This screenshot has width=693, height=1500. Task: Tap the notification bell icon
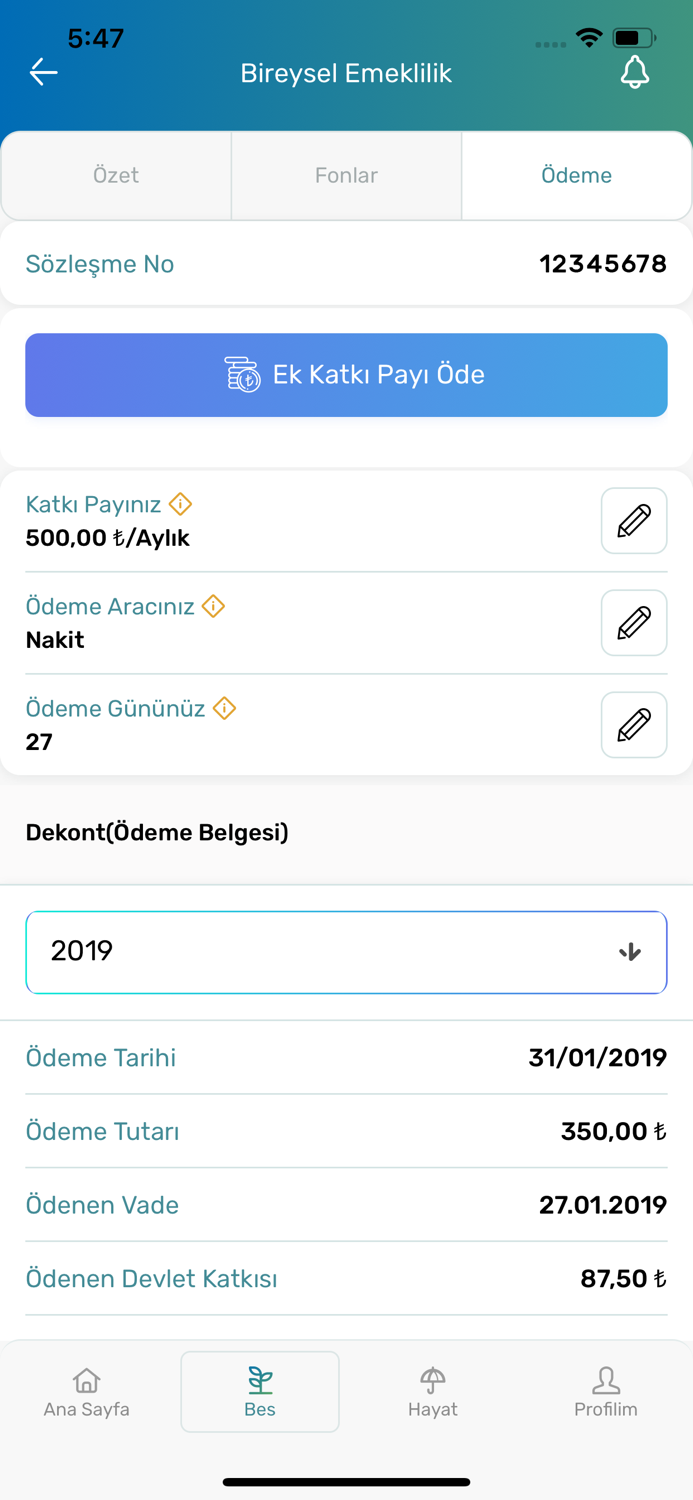point(635,73)
